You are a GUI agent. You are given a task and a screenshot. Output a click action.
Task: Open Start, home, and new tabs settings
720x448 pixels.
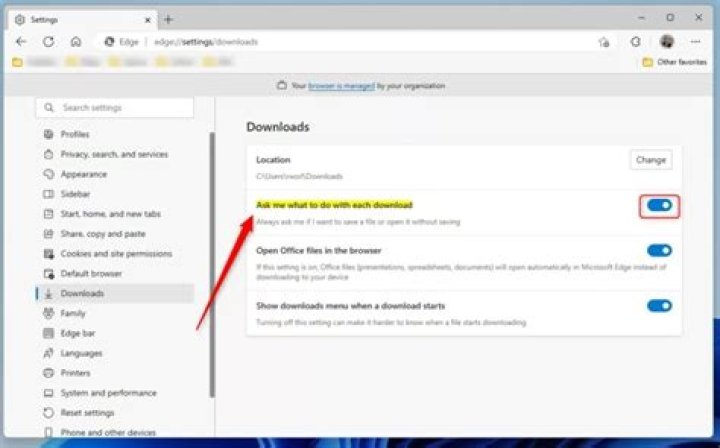(x=115, y=214)
